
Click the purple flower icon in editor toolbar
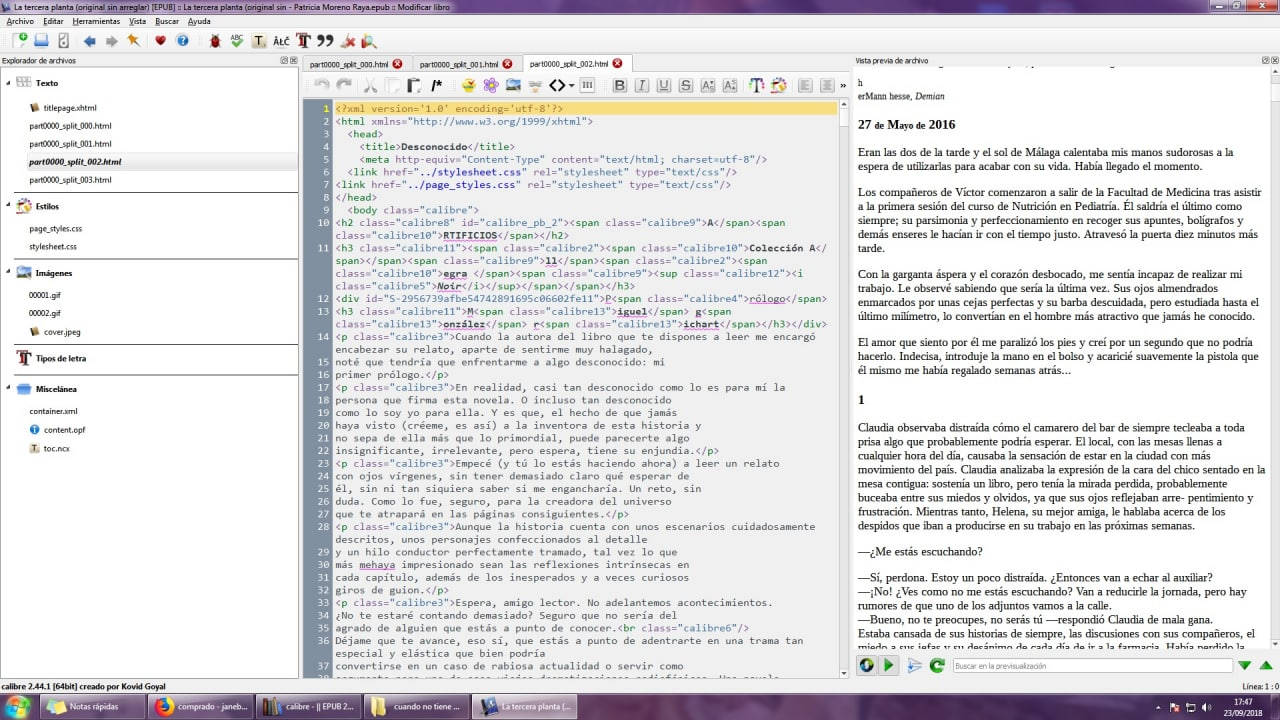[x=490, y=86]
